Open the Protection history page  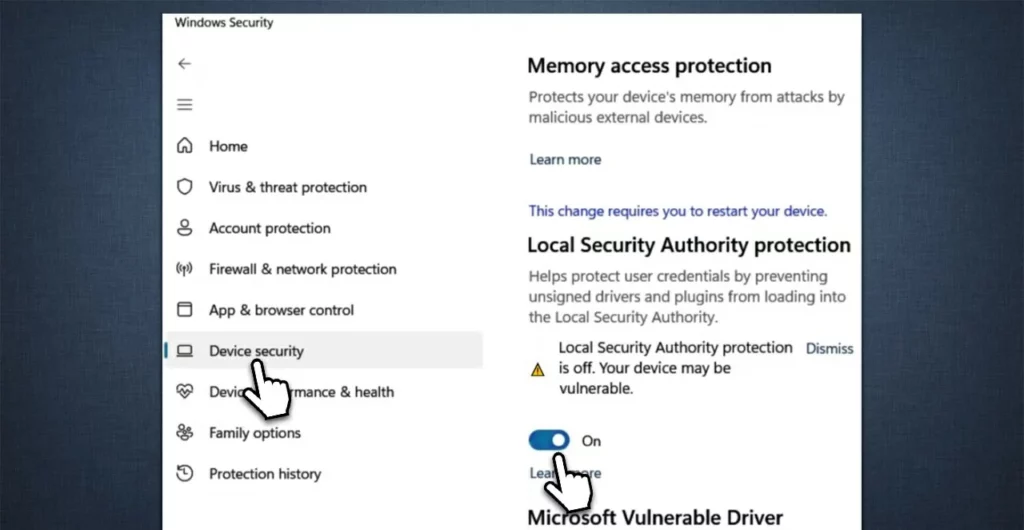[x=265, y=474]
